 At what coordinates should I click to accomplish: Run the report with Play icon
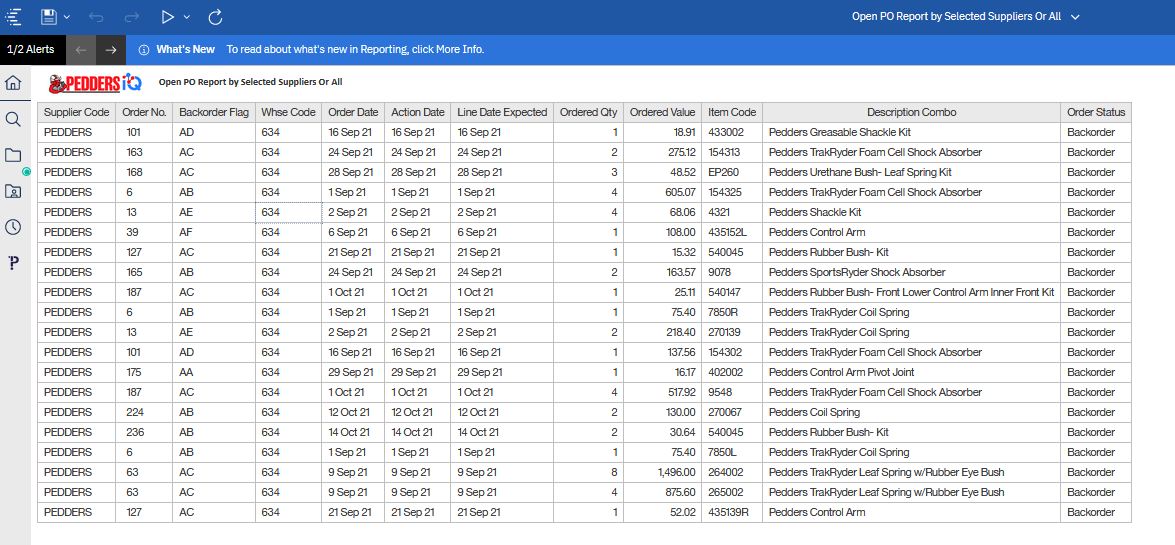pos(168,16)
